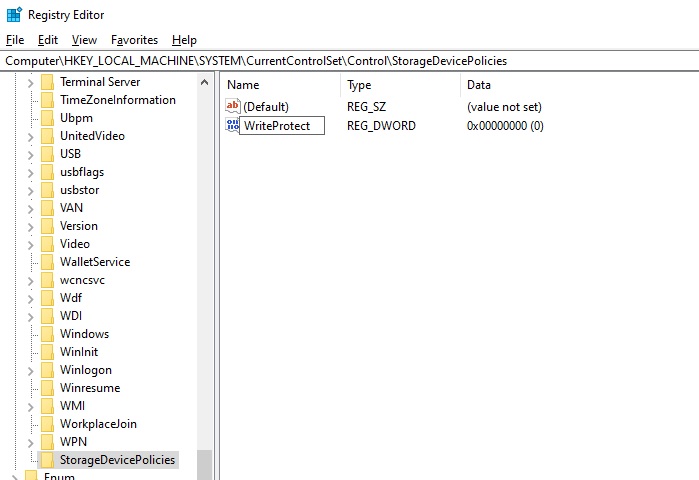The width and height of the screenshot is (699, 480).
Task: Click the usbstor key folder icon
Action: pyautogui.click(x=46, y=190)
